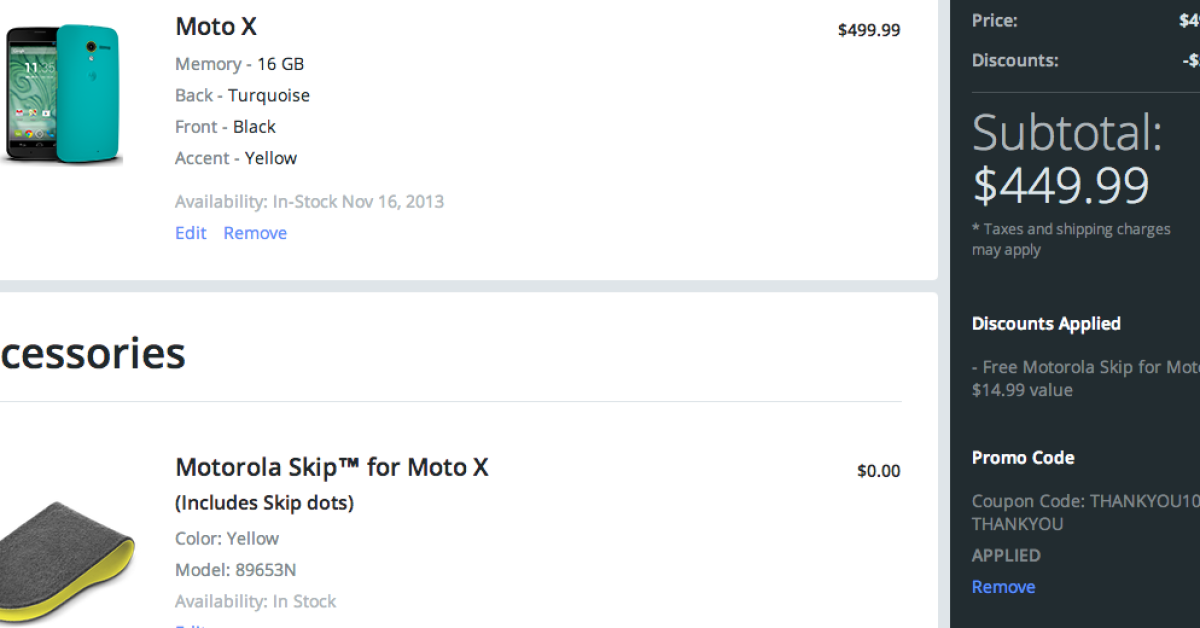
Task: Click the Free Motorola Skip discount line
Action: pos(1084,367)
